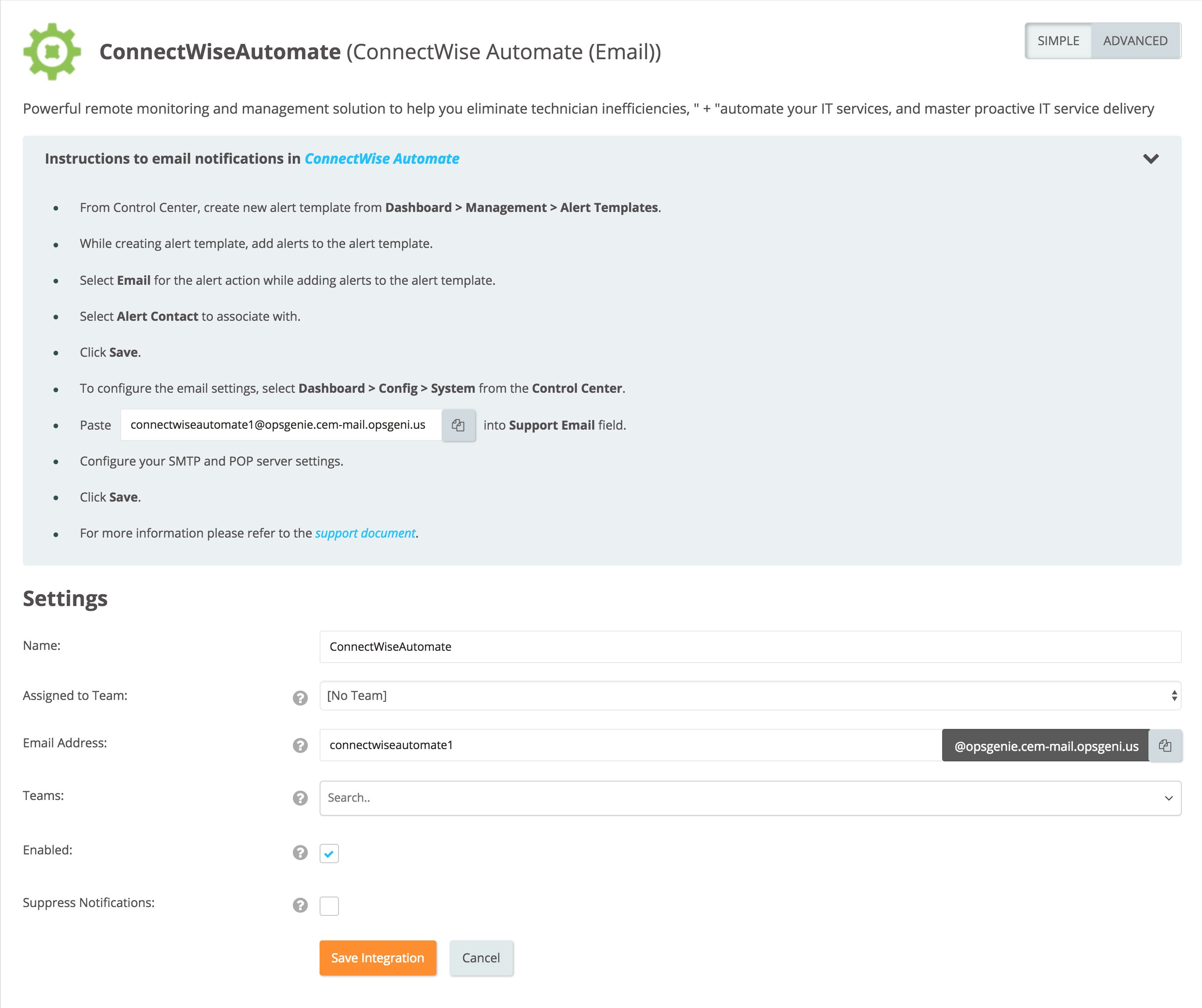The image size is (1202, 1008).
Task: Open help icon beside Teams field
Action: click(x=300, y=797)
